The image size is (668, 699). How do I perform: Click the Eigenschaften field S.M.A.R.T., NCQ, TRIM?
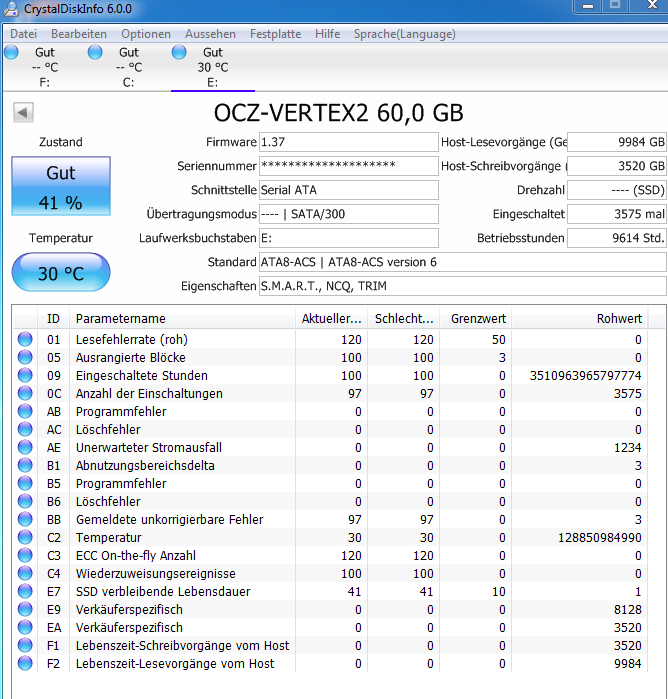(x=463, y=286)
